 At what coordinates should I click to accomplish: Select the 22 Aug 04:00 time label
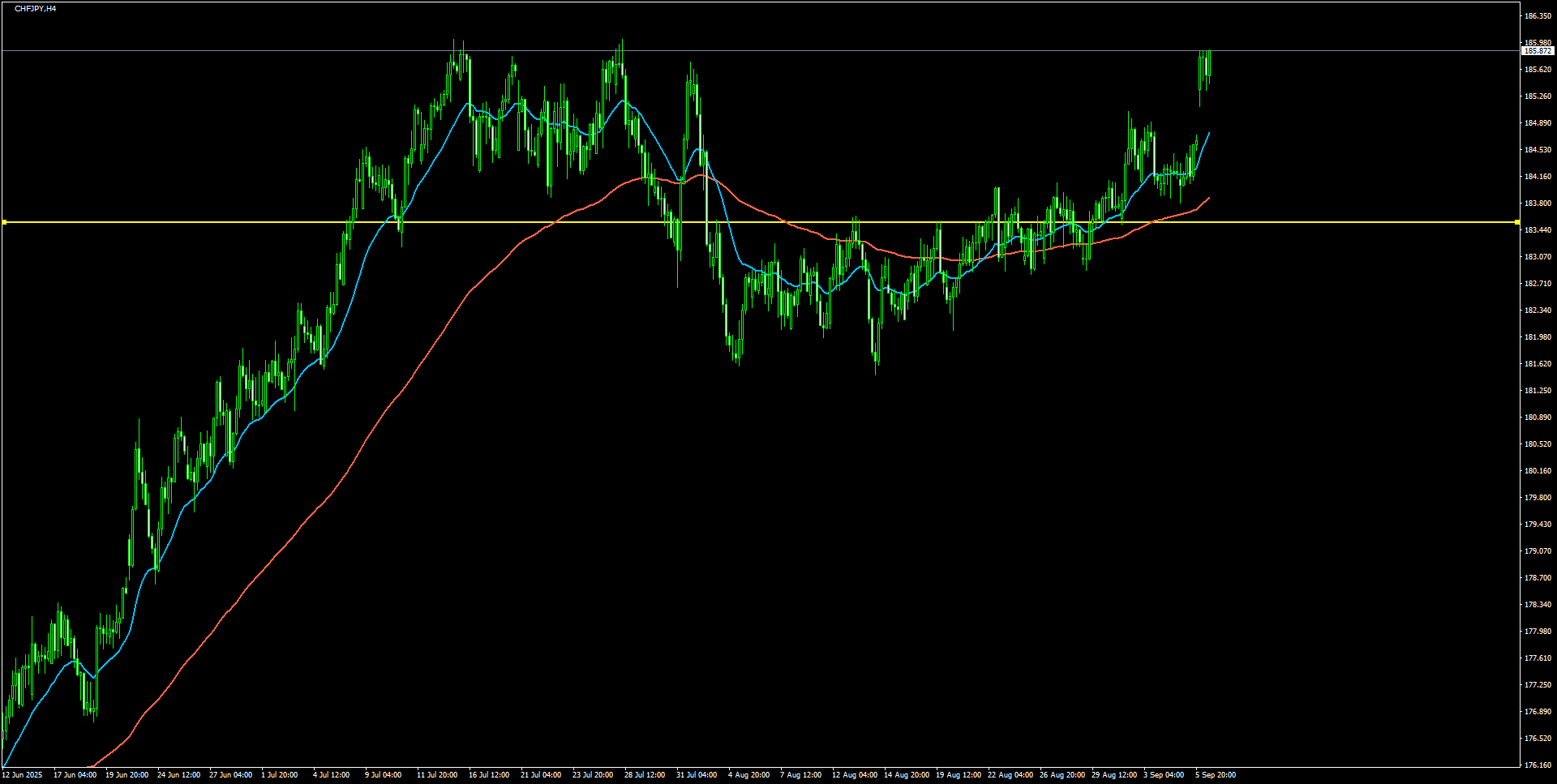coord(1010,775)
